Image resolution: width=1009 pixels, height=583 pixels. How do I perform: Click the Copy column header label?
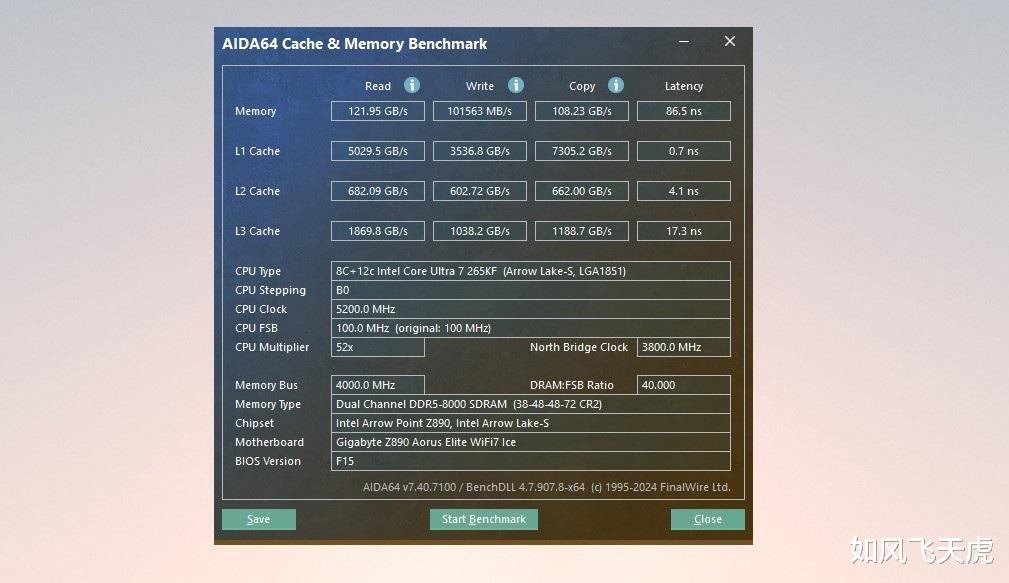tap(582, 86)
